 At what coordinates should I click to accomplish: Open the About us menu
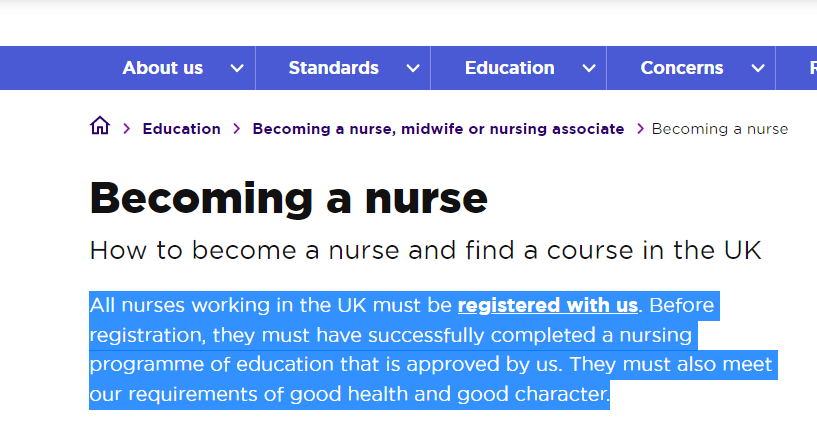coord(163,68)
